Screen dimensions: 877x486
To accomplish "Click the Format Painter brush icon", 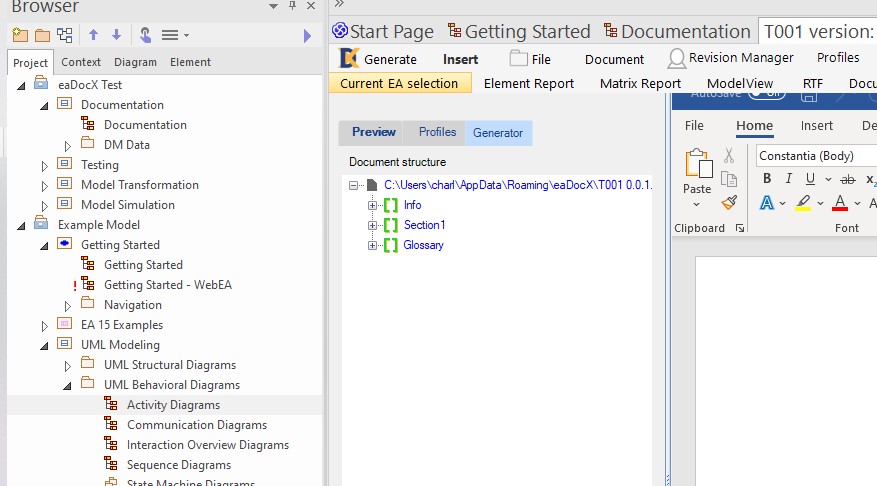I will (x=729, y=202).
